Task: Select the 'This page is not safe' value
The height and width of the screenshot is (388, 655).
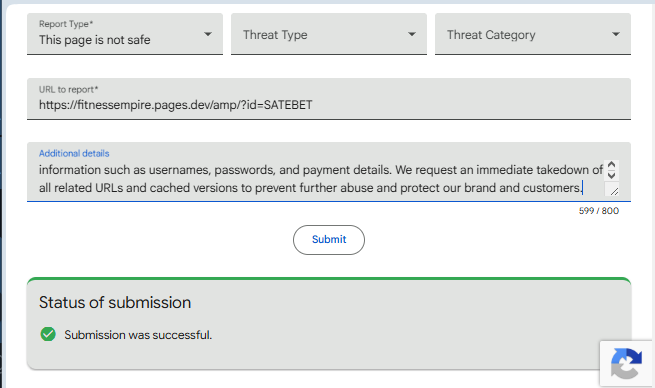Action: coord(94,40)
